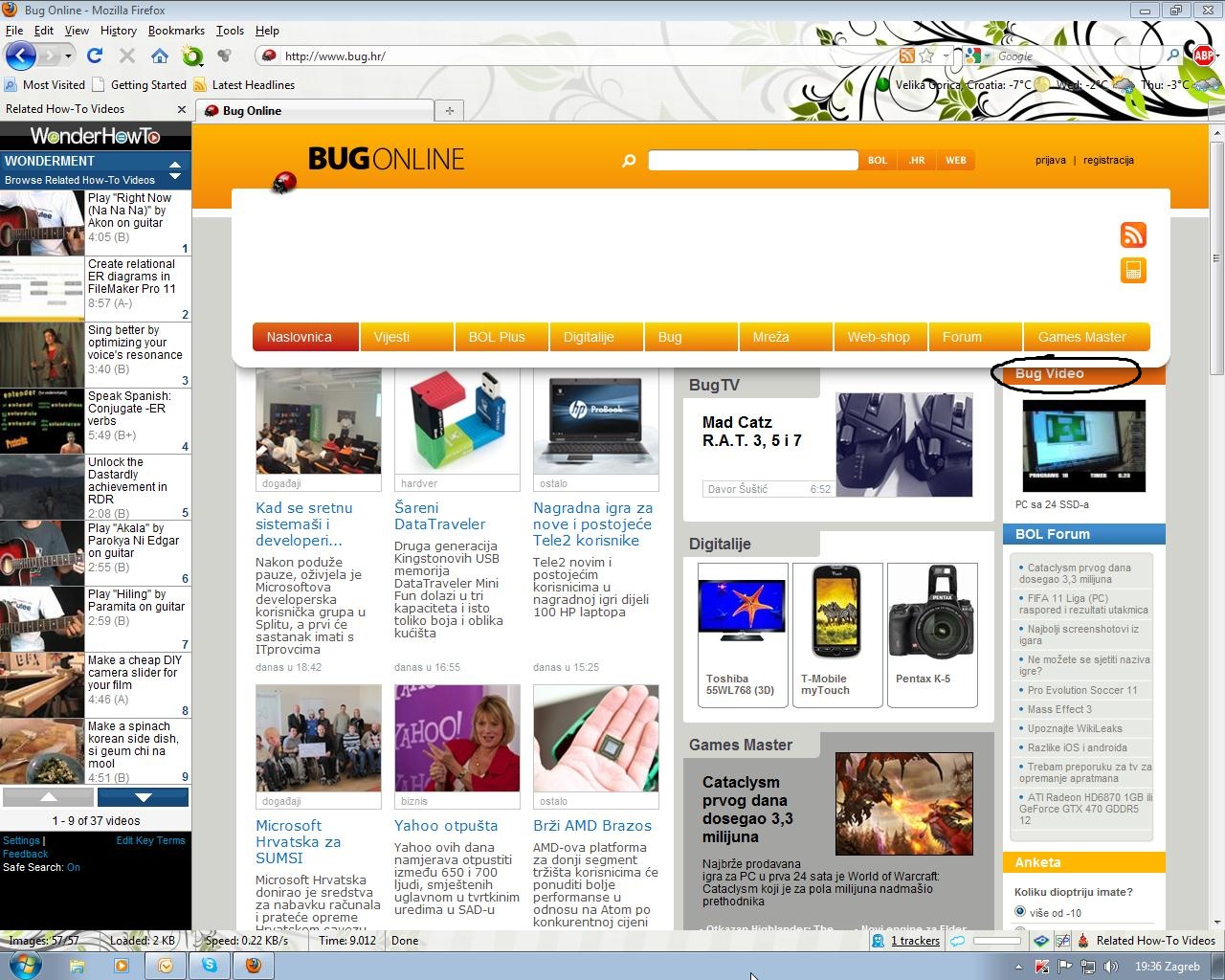Expand the WonderHowTo browse selector arrows
Screen dimensions: 1225x980
coord(175,170)
